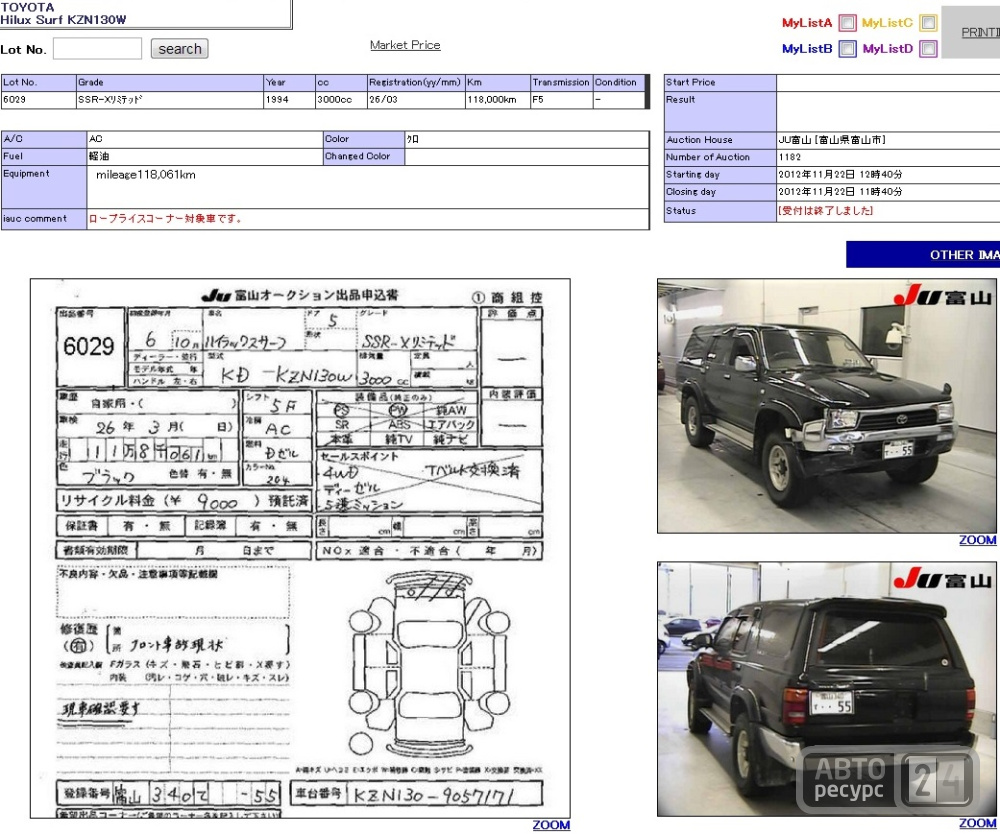
Task: Select the Closing day date value
Action: (x=840, y=191)
